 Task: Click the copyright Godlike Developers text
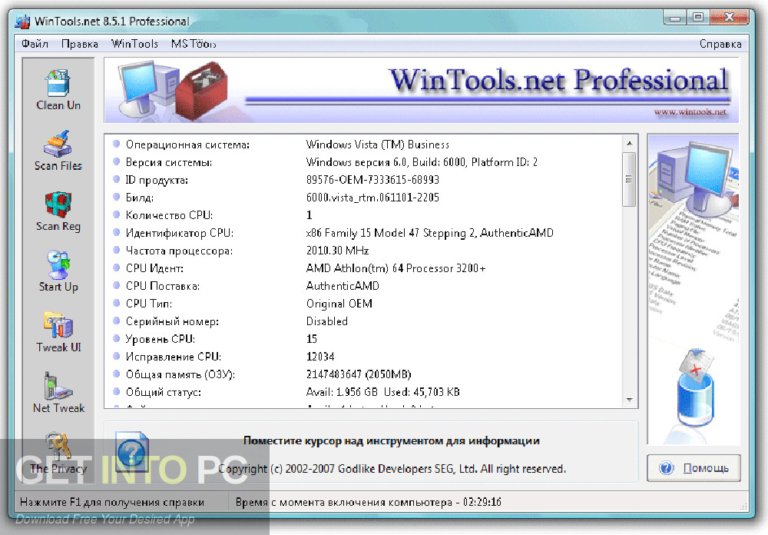click(x=392, y=469)
